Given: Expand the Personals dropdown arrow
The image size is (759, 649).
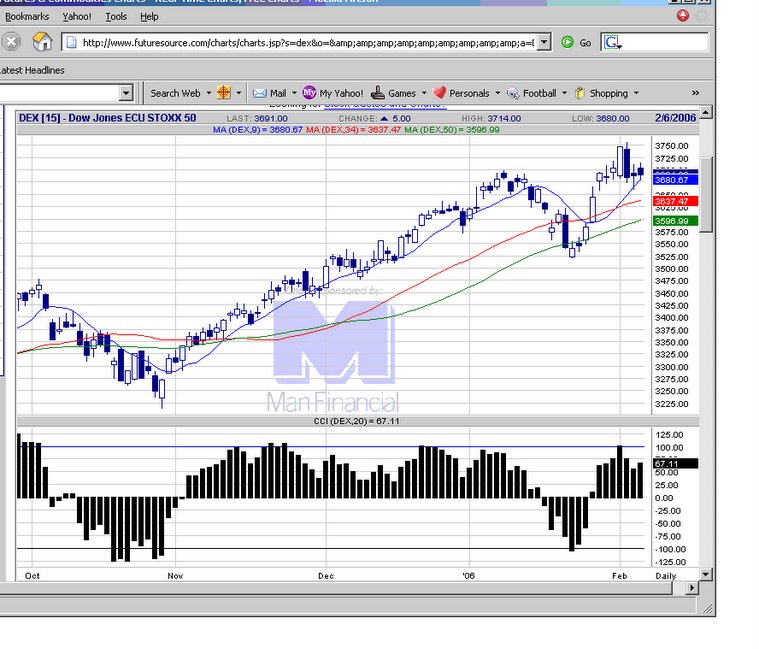Looking at the screenshot, I should point(498,93).
